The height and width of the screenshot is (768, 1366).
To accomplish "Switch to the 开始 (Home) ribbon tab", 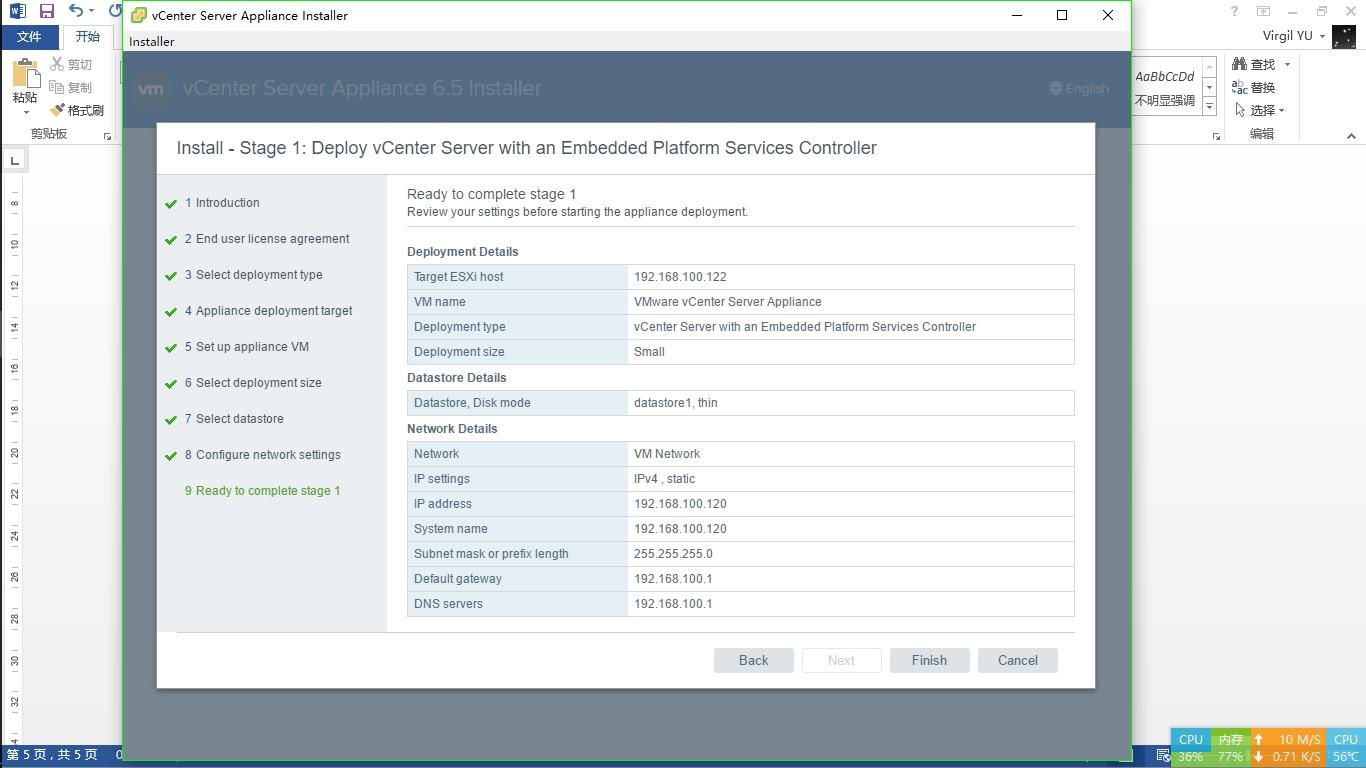I will coord(88,36).
